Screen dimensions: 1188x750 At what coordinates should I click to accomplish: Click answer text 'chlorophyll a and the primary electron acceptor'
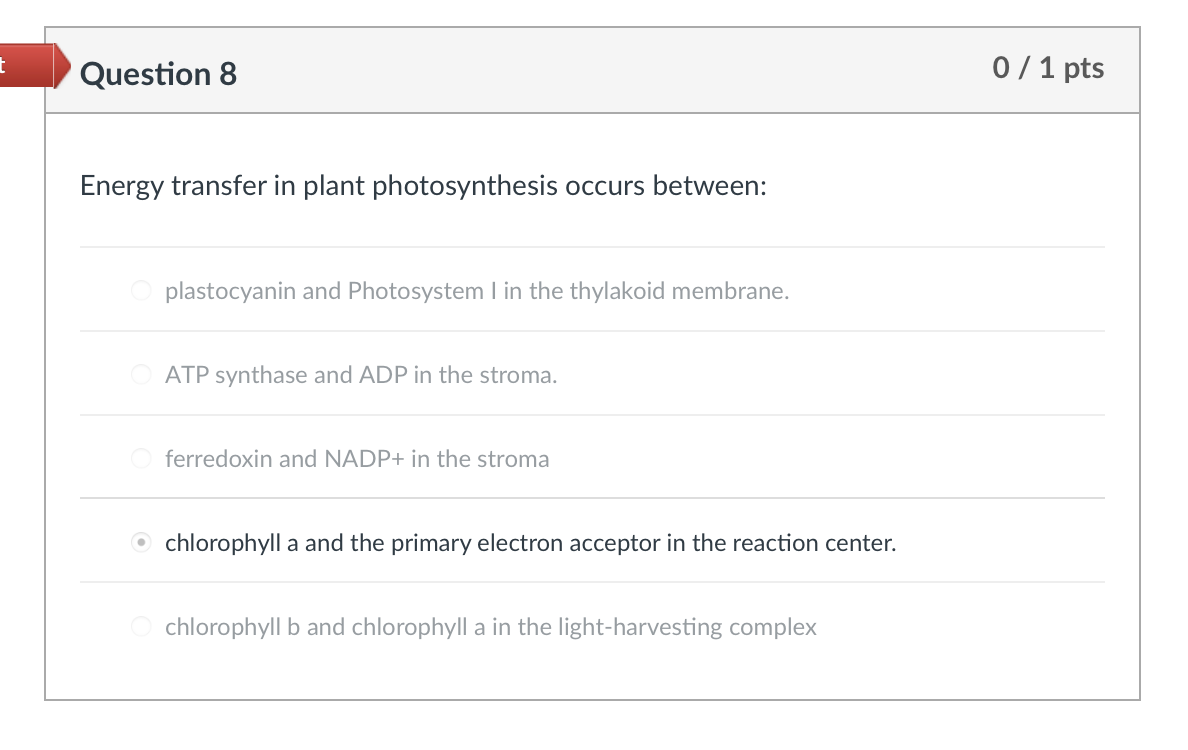point(530,544)
